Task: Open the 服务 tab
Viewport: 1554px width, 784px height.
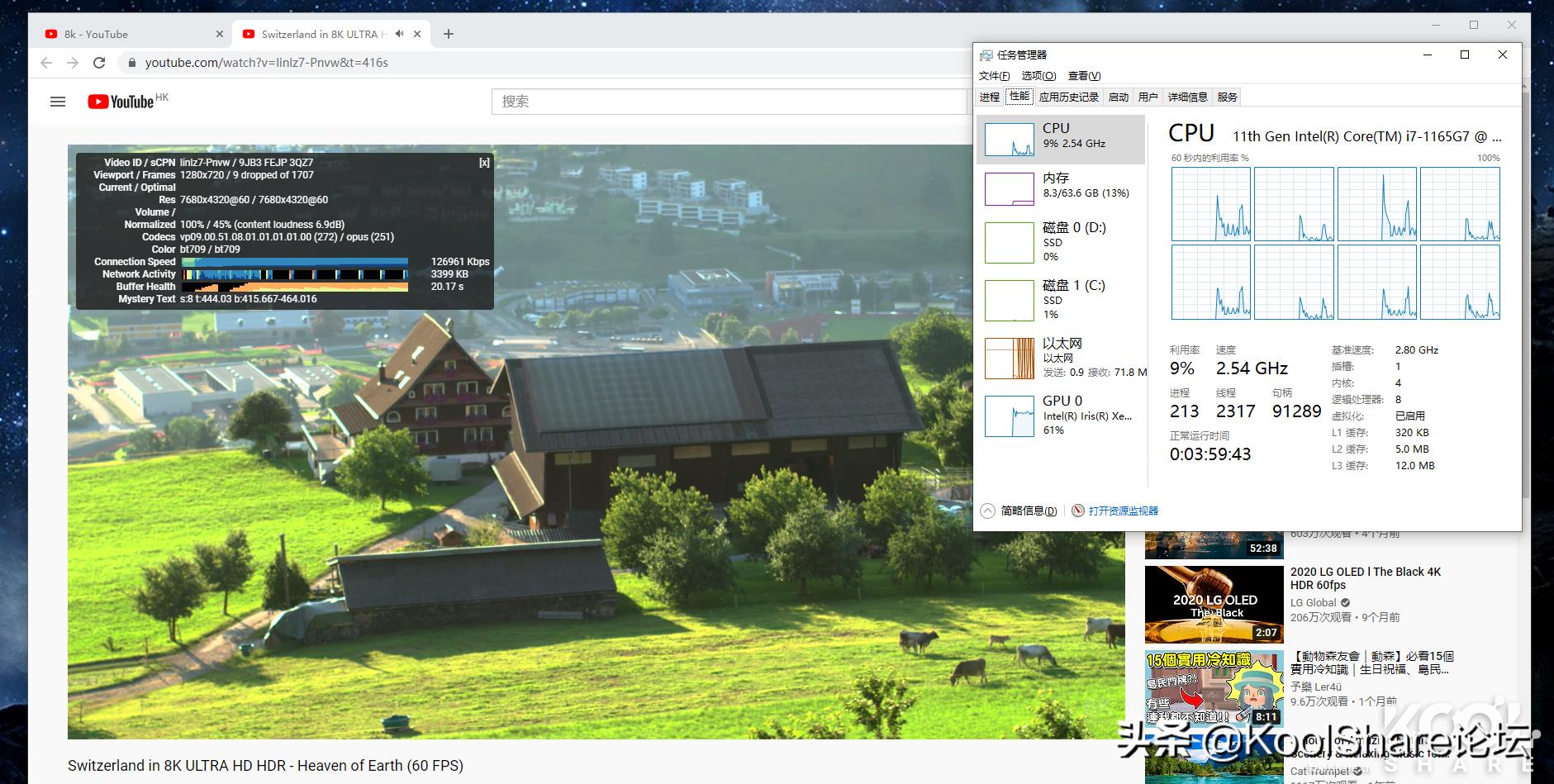Action: pyautogui.click(x=1228, y=97)
